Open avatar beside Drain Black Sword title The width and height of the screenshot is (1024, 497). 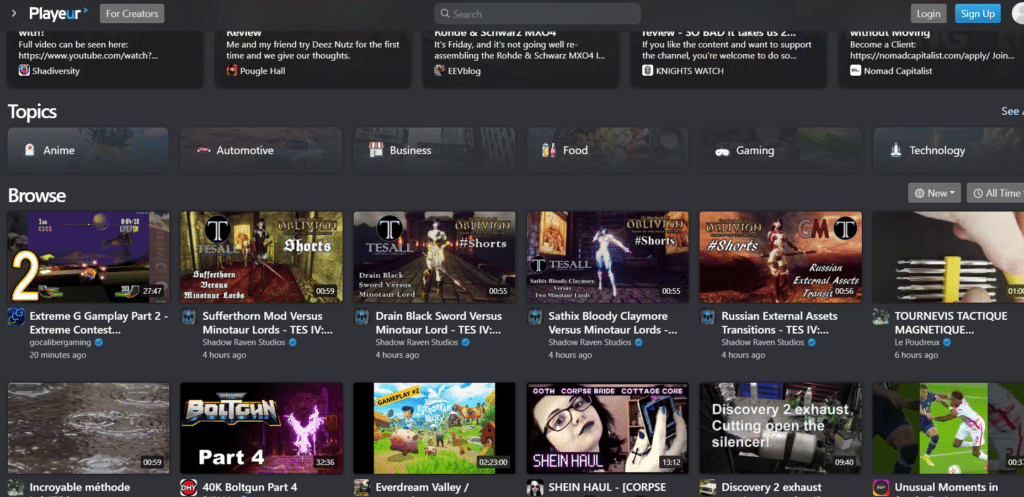[x=362, y=317]
